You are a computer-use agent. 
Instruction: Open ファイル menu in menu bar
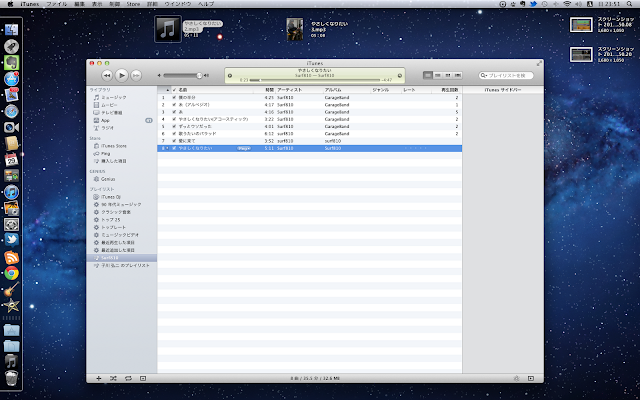point(56,4)
